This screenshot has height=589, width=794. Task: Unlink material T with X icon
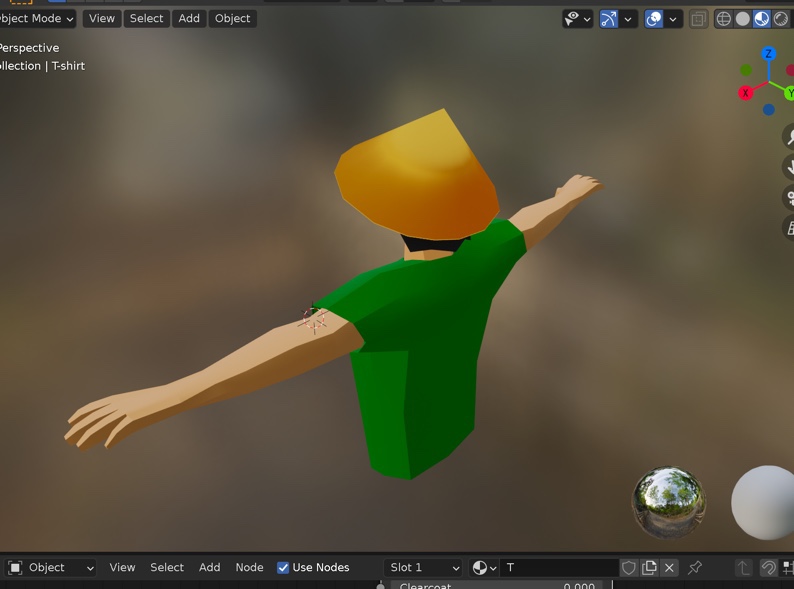pos(670,568)
